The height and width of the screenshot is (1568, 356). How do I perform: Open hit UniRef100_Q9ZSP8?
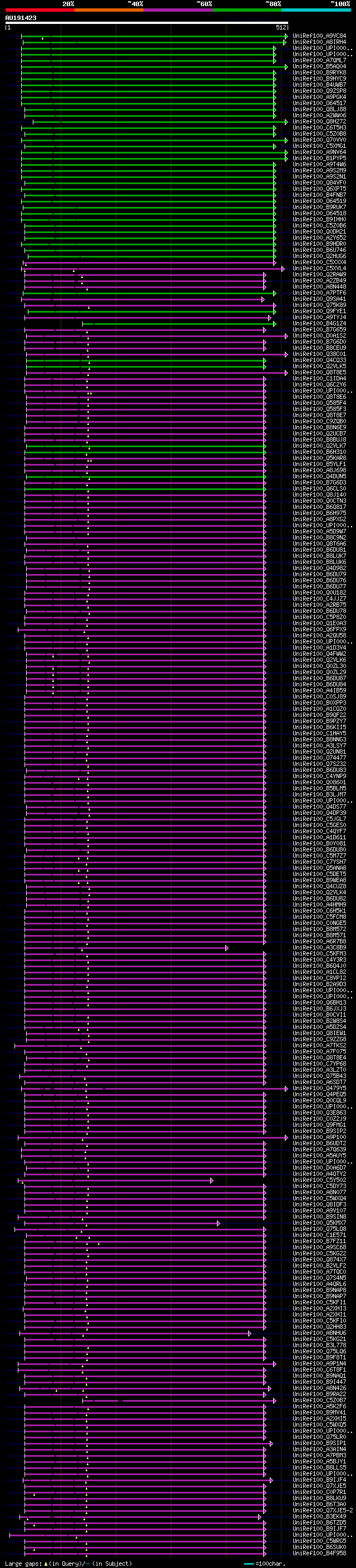(319, 91)
